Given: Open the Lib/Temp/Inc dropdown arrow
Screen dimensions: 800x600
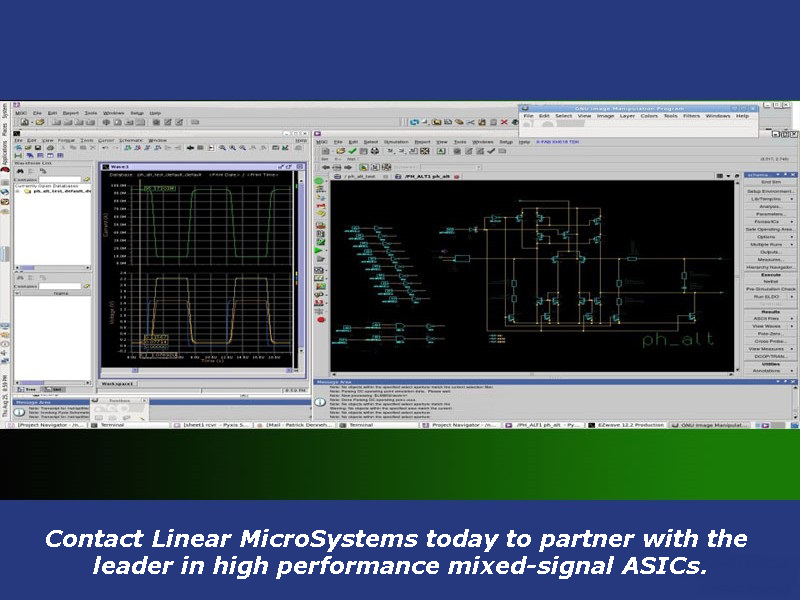Looking at the screenshot, I should [792, 199].
